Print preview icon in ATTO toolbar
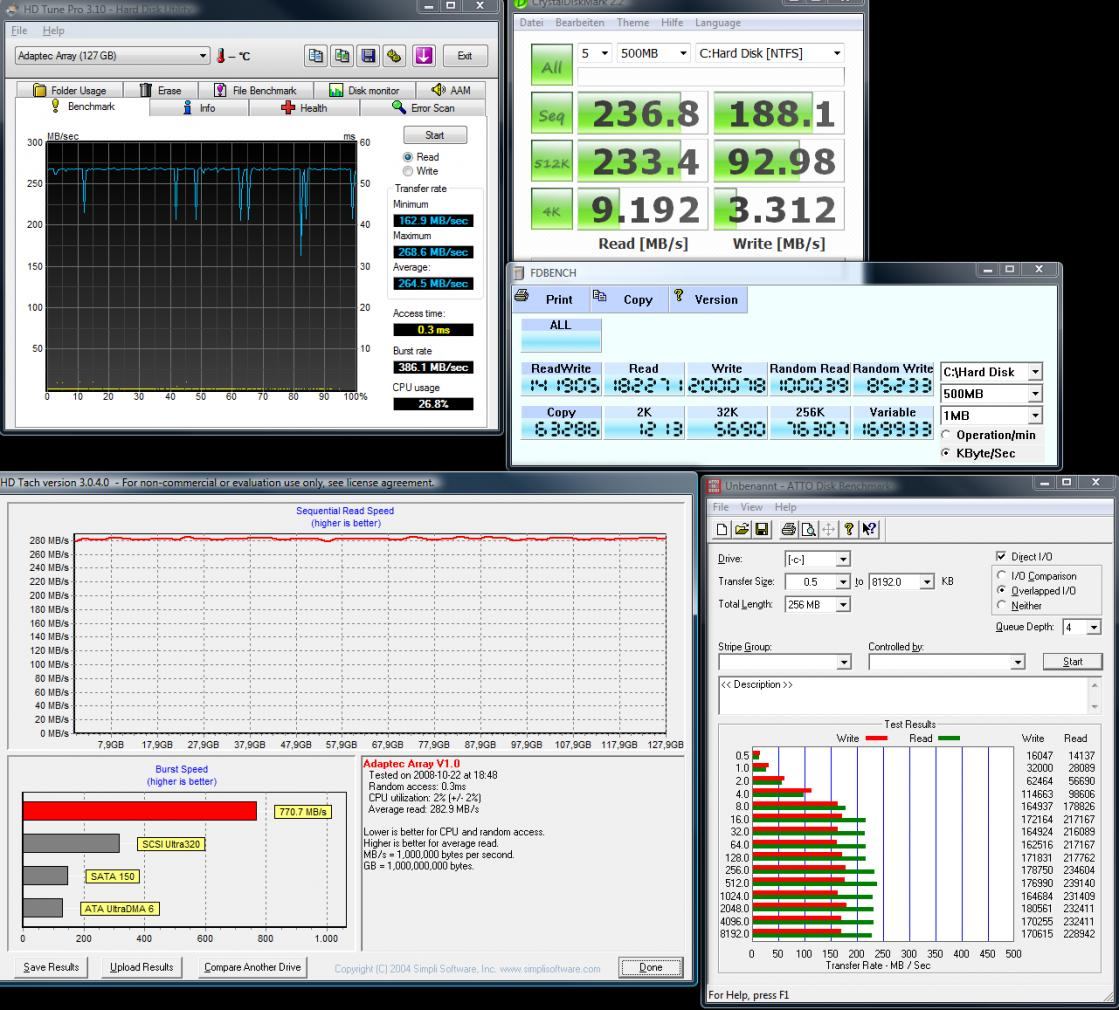 coord(809,530)
